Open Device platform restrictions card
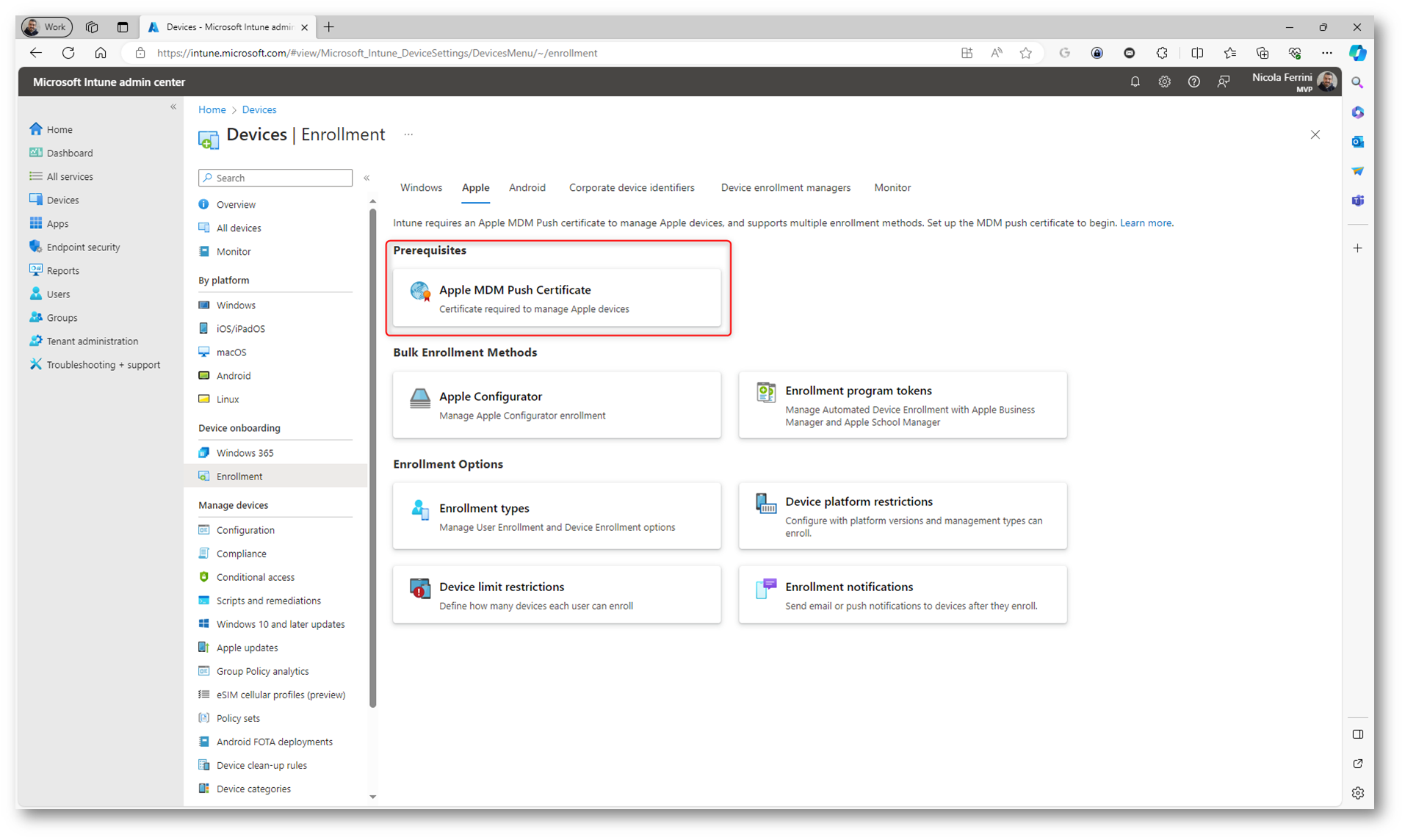This screenshot has height=840, width=1405. (903, 516)
